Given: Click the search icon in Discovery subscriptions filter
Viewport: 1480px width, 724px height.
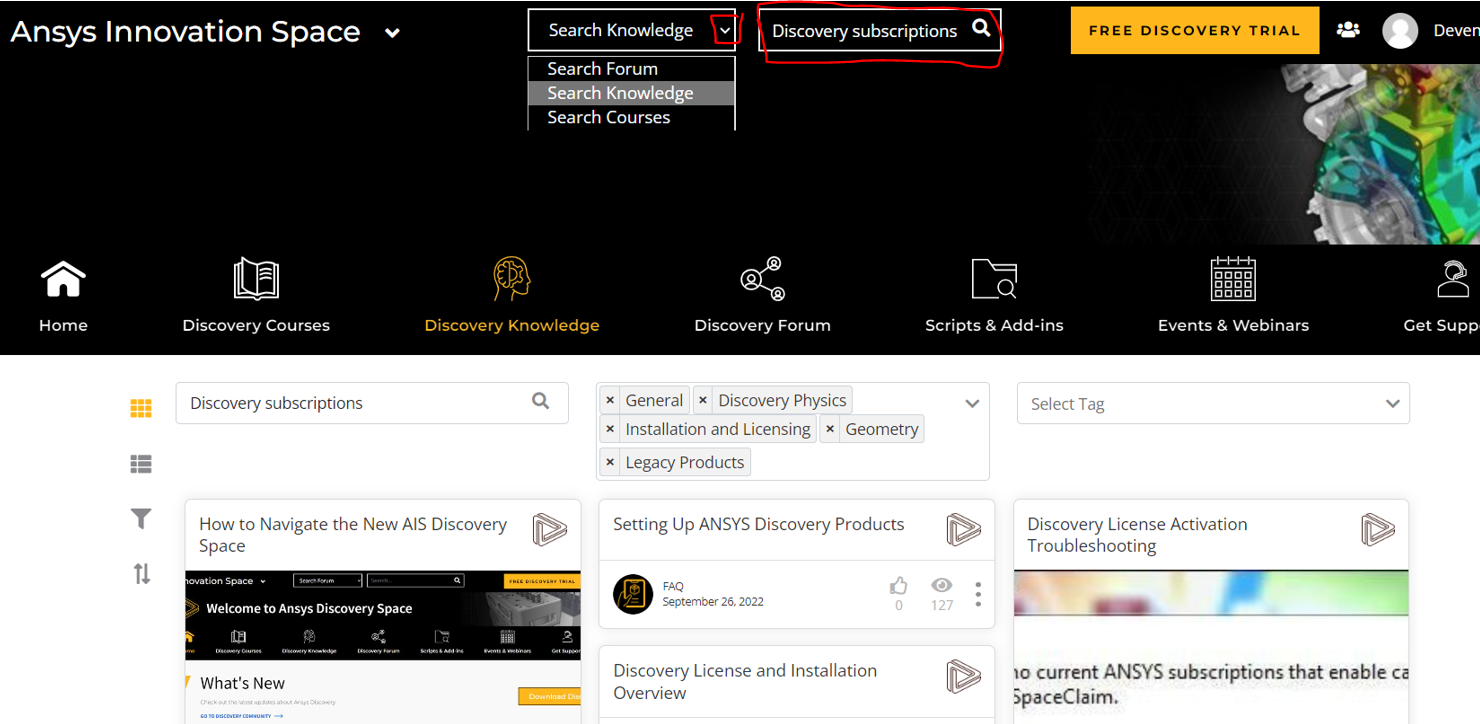Looking at the screenshot, I should tap(541, 402).
